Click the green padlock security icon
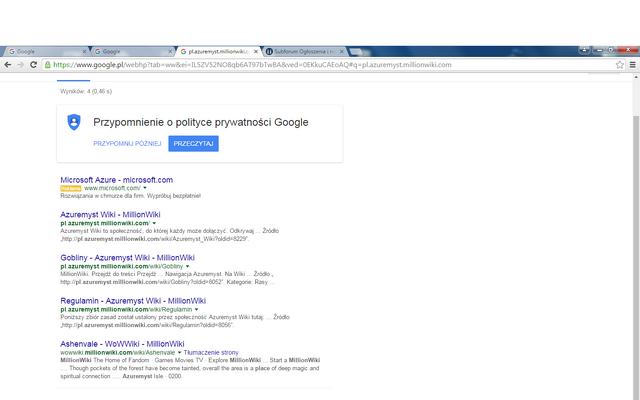The height and width of the screenshot is (400, 640). (48, 64)
